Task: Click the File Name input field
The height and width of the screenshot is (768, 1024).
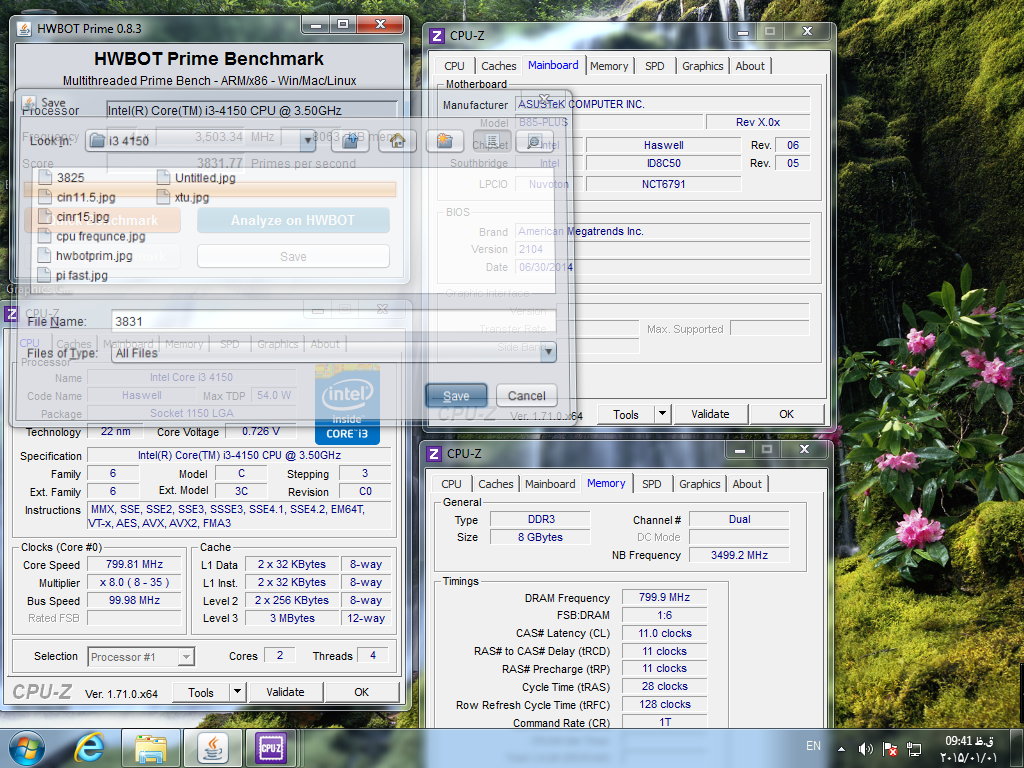Action: [x=334, y=321]
